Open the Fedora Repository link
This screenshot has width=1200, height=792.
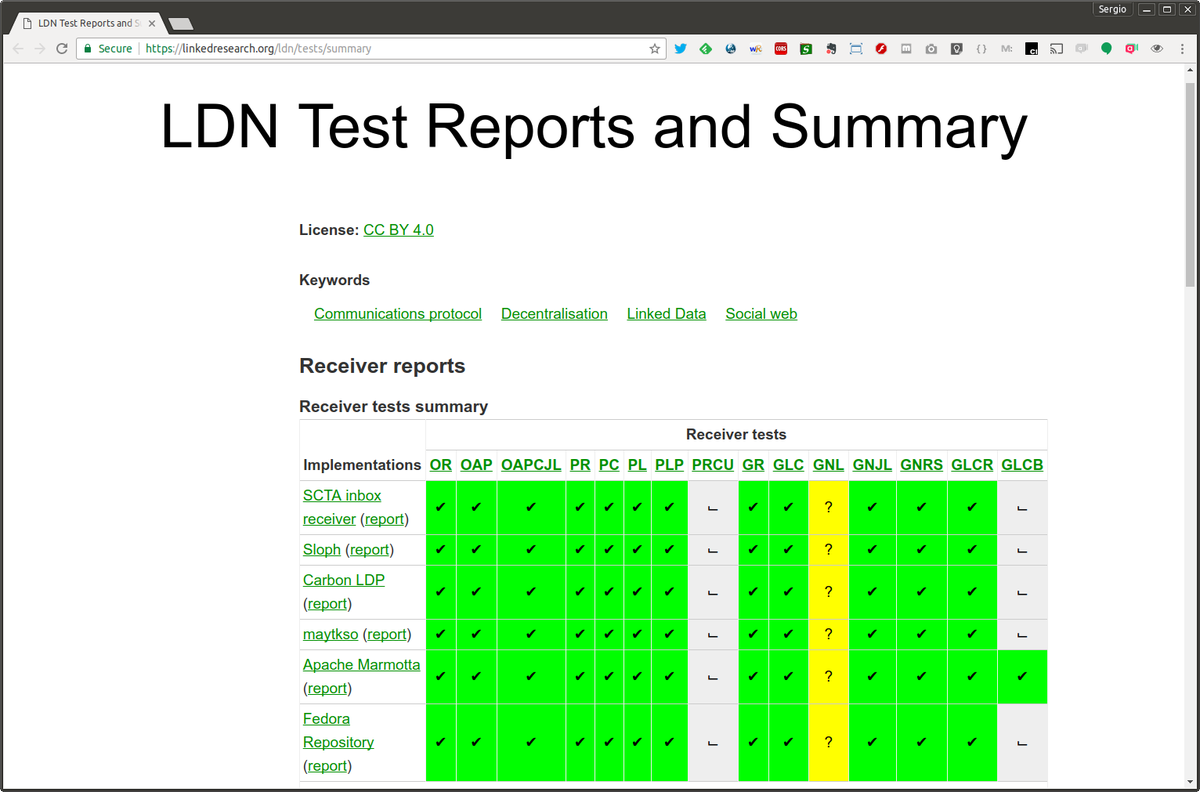pos(339,730)
